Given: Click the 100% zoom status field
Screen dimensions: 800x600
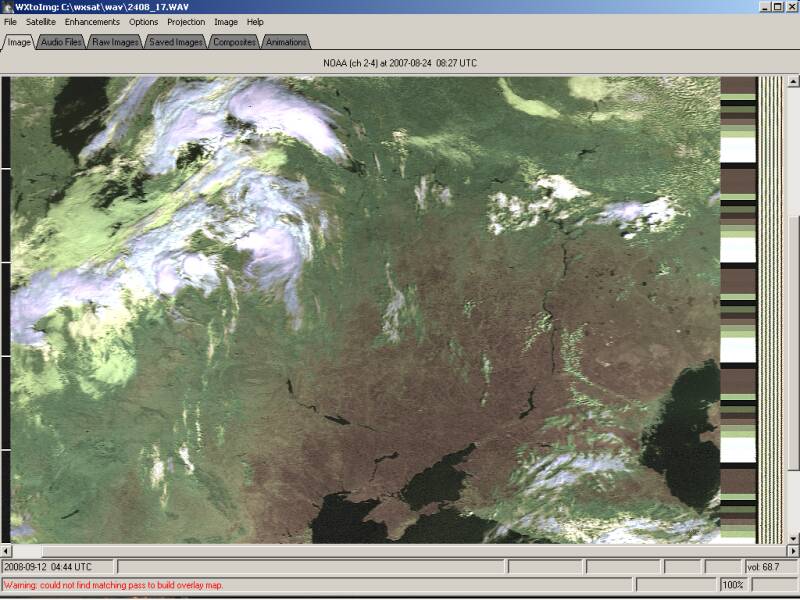Looking at the screenshot, I should point(733,585).
